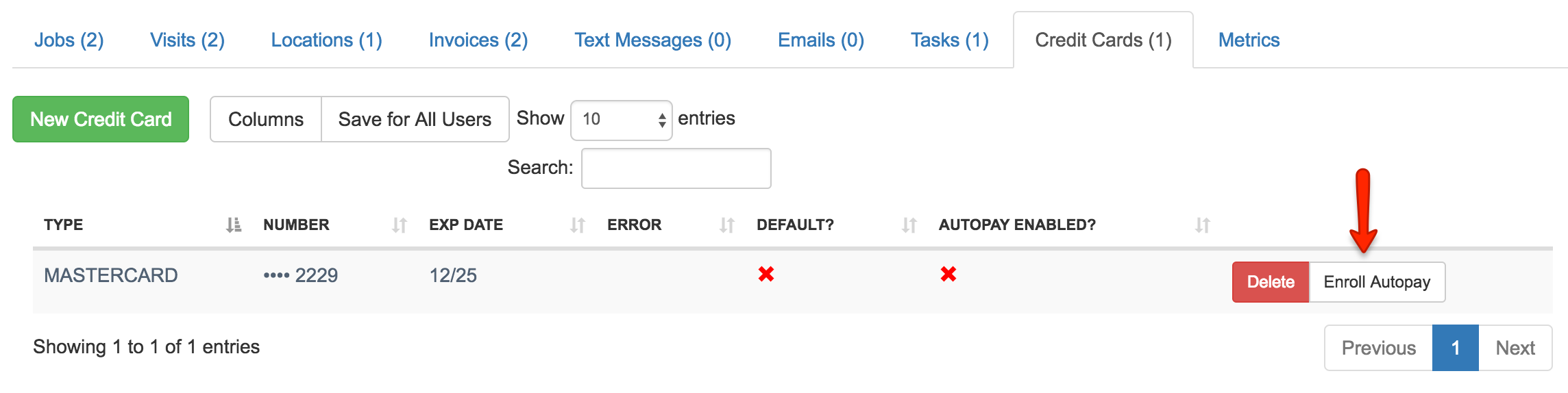Sort by the DEFAULT? column sort icon
The image size is (1568, 393).
click(x=909, y=225)
